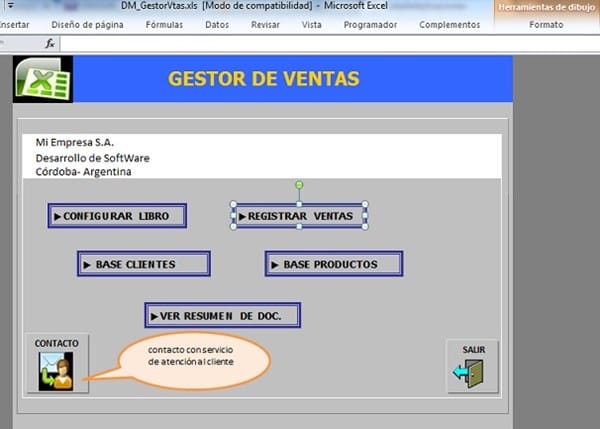Viewport: 600px width, 429px height.
Task: Click VER RESUMEN DE DOC. button
Action: pos(222,315)
